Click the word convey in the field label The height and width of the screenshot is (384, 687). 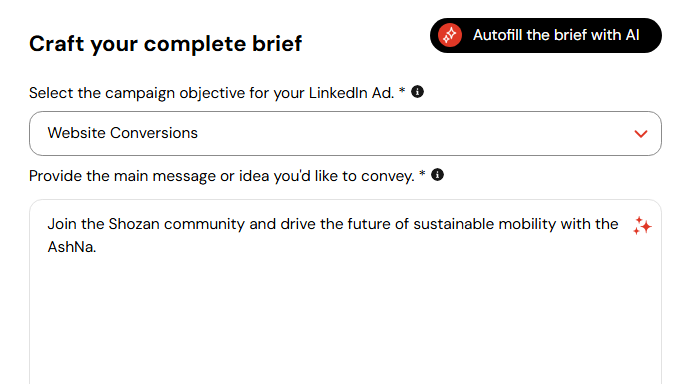(388, 176)
